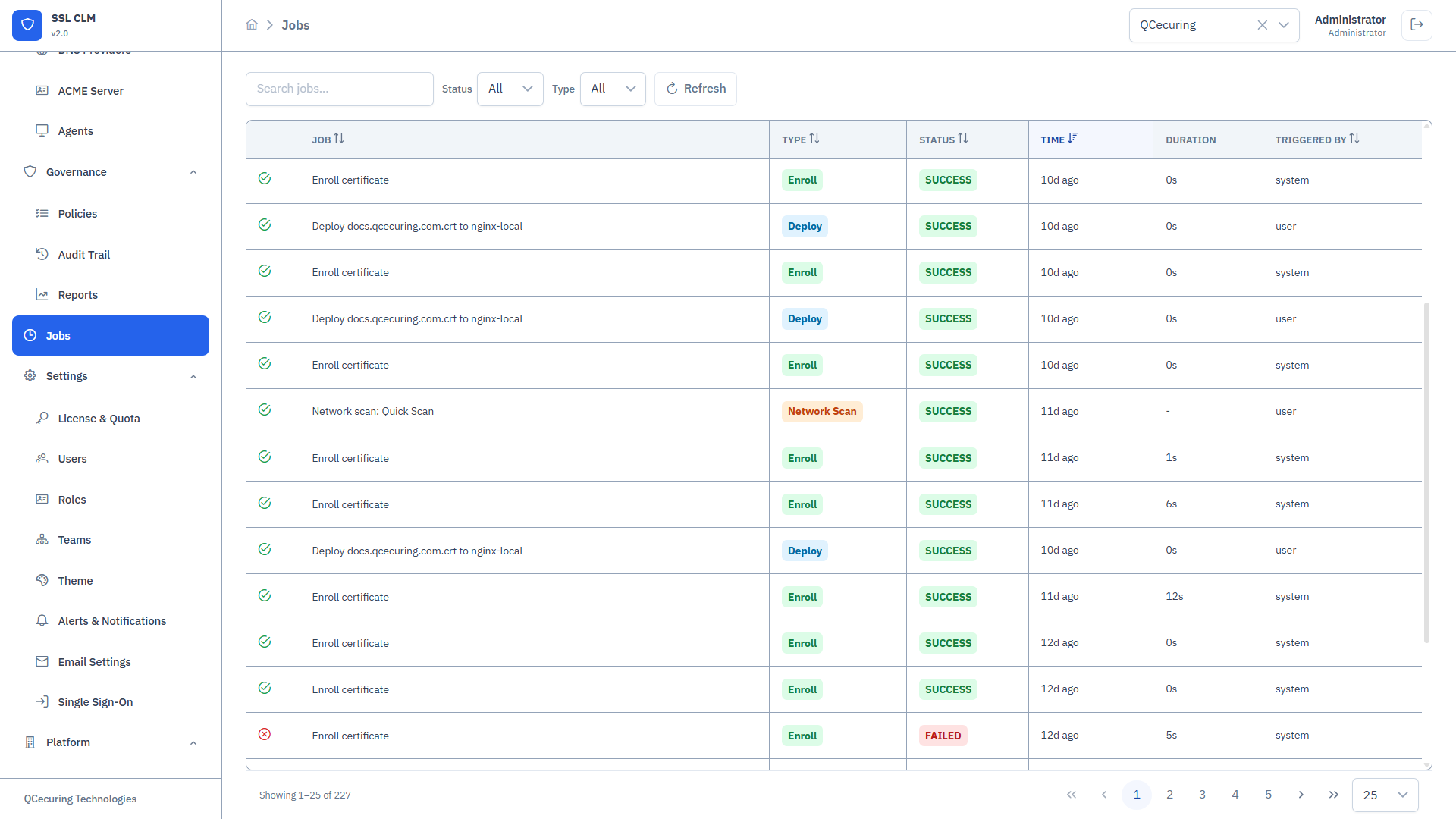The image size is (1456, 819).
Task: Click the SSL CLM shield logo
Action: click(x=27, y=25)
